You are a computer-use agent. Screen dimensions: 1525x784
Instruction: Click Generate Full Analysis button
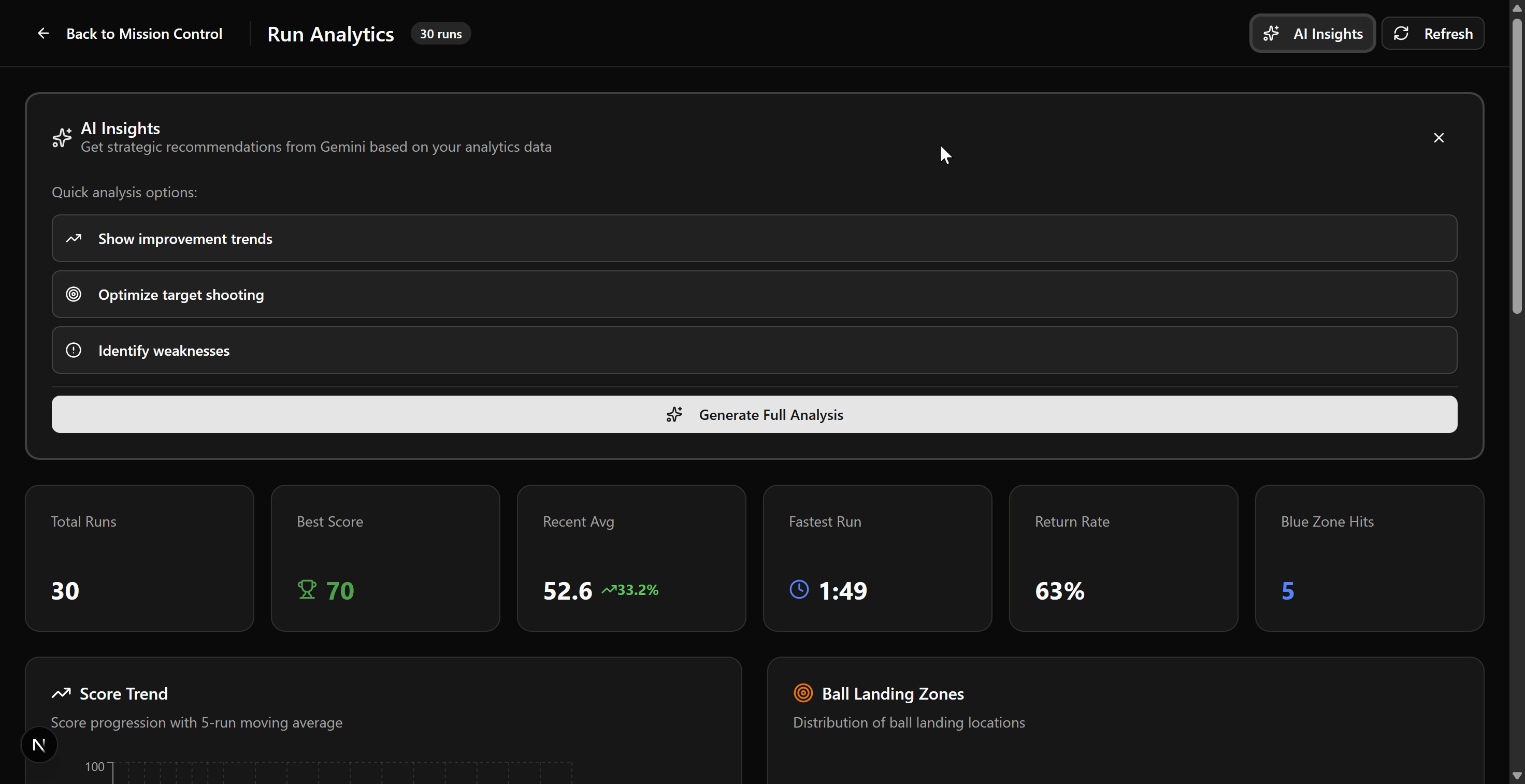pyautogui.click(x=754, y=415)
